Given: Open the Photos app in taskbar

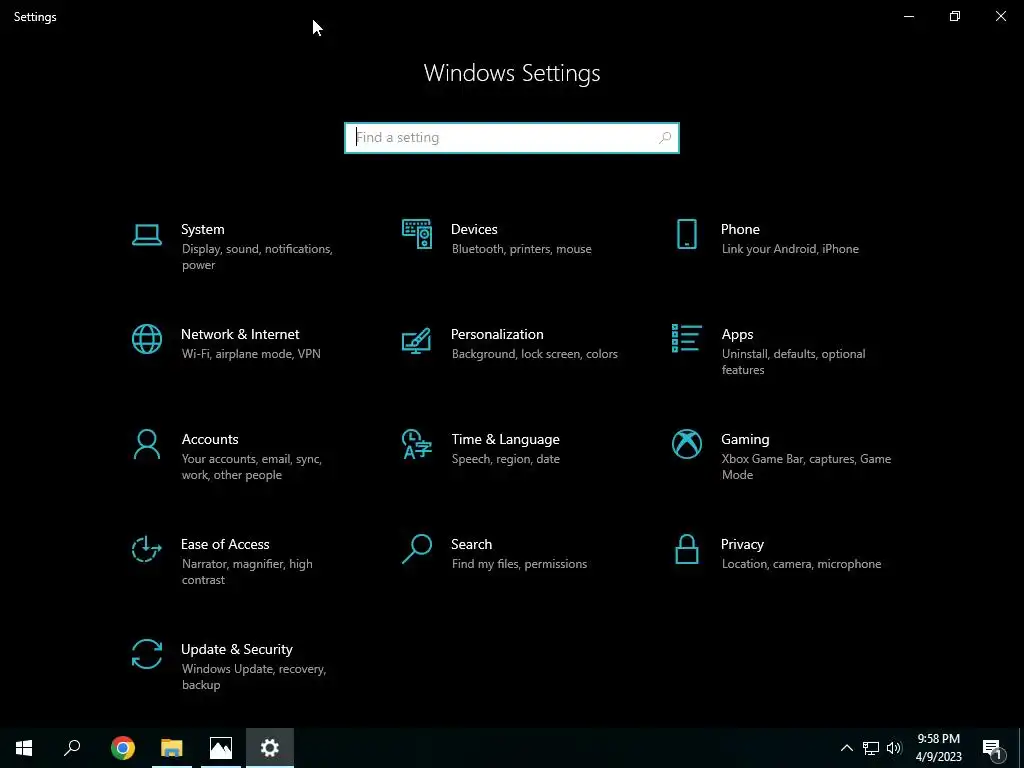Looking at the screenshot, I should pos(221,748).
